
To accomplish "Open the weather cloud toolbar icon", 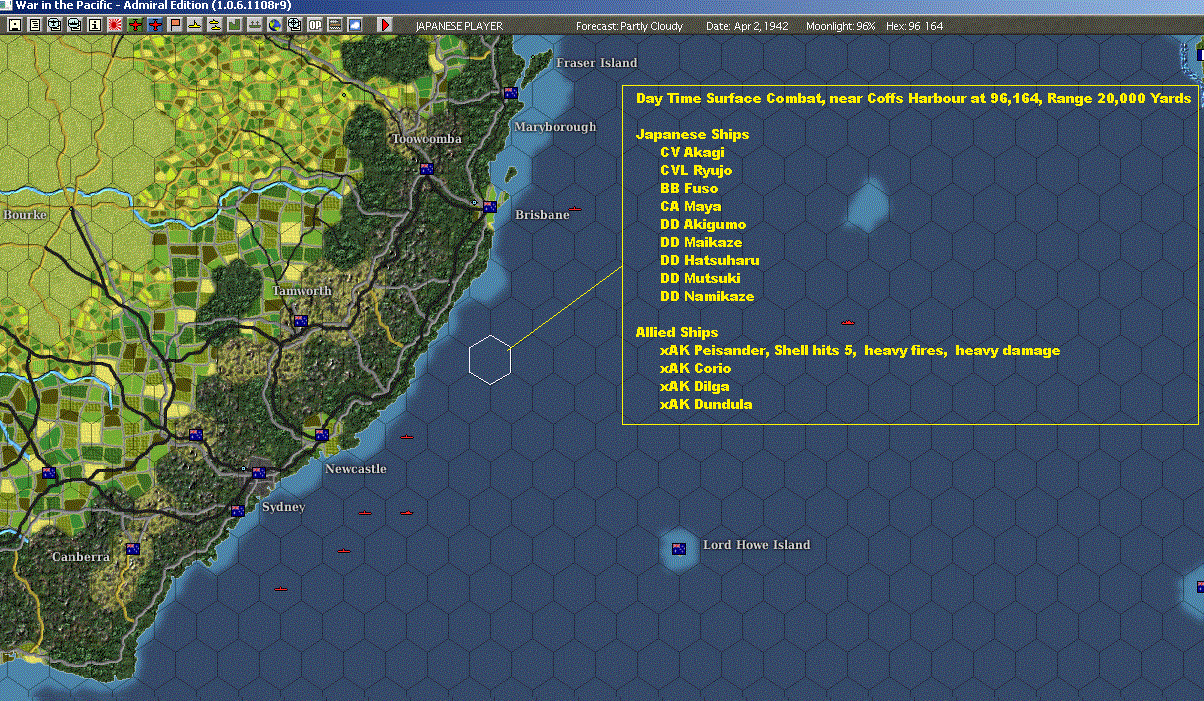I will 355,24.
